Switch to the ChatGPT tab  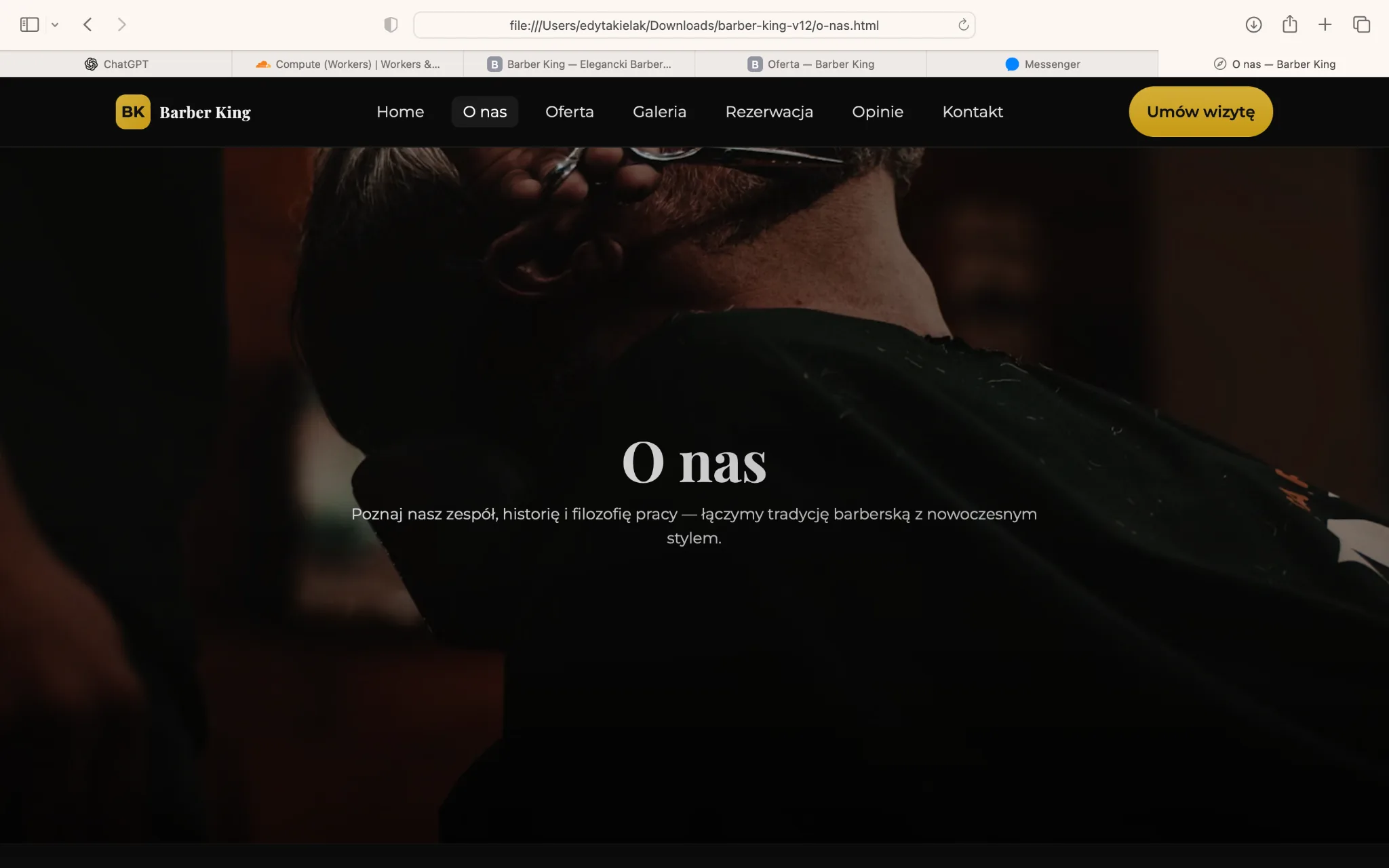click(116, 64)
